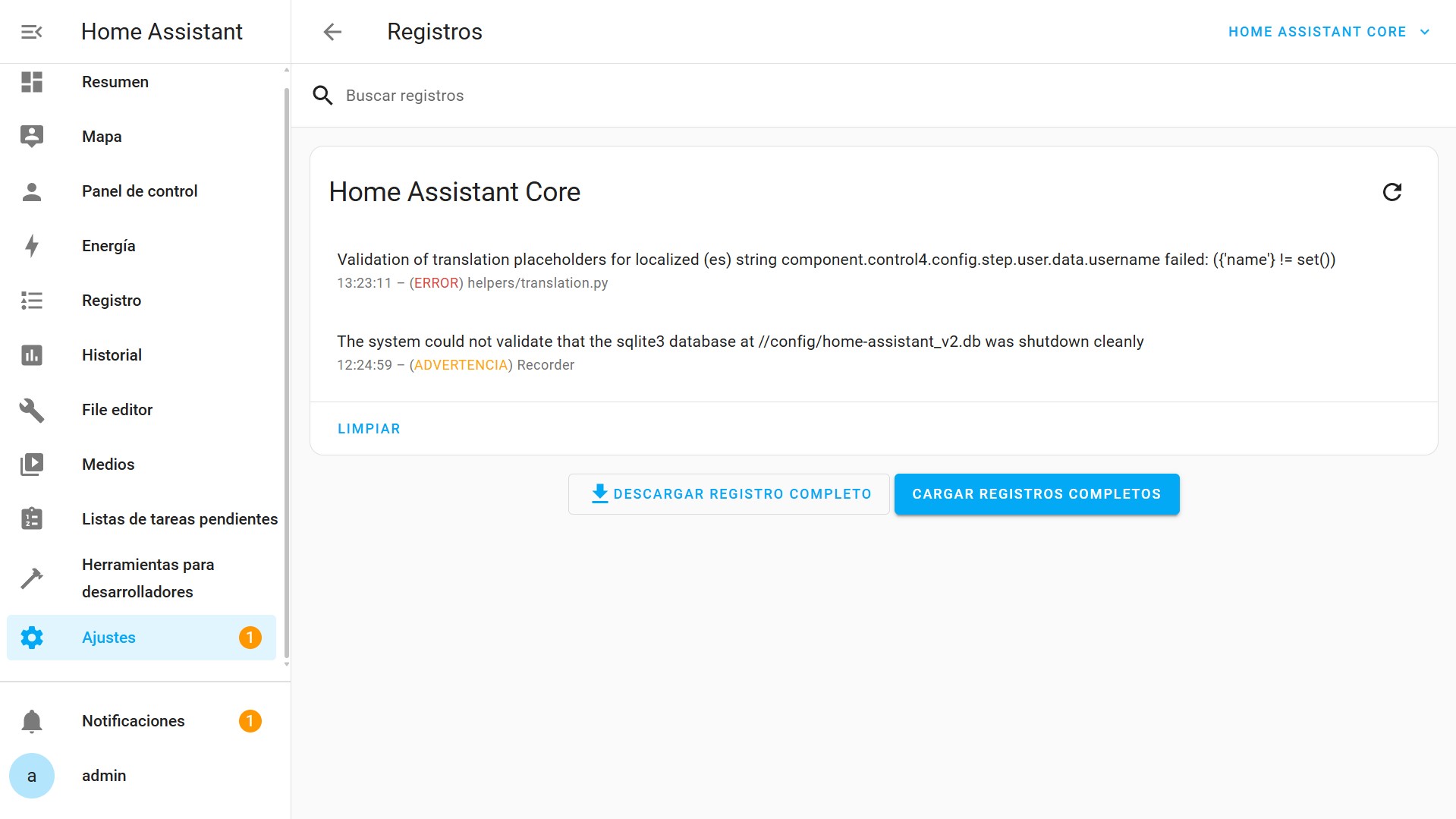This screenshot has height=819, width=1456.
Task: Expand the Home Assistant Core log provider dropdown
Action: coord(1329,32)
